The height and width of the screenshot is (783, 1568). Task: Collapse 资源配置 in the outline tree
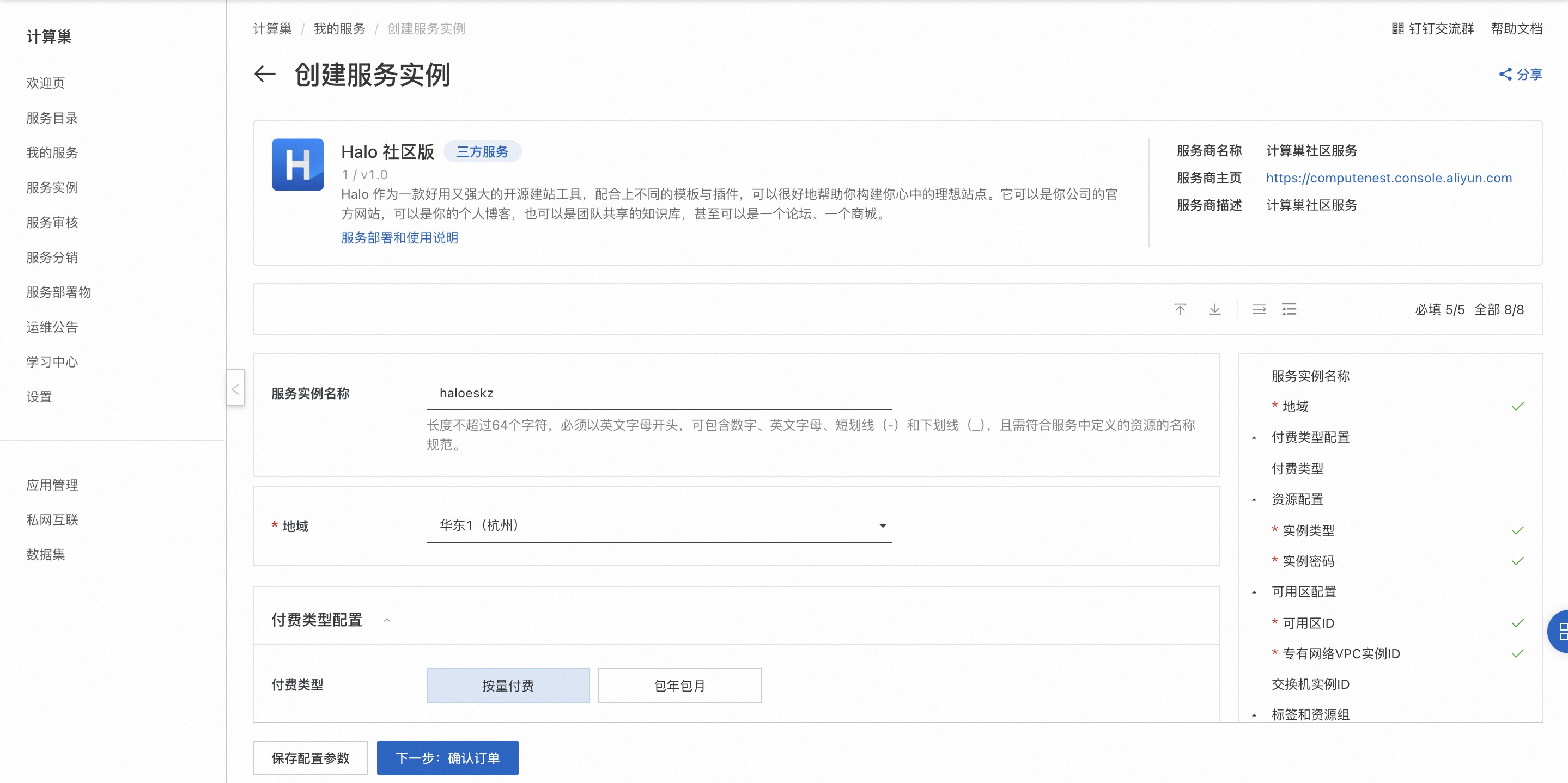[1254, 499]
